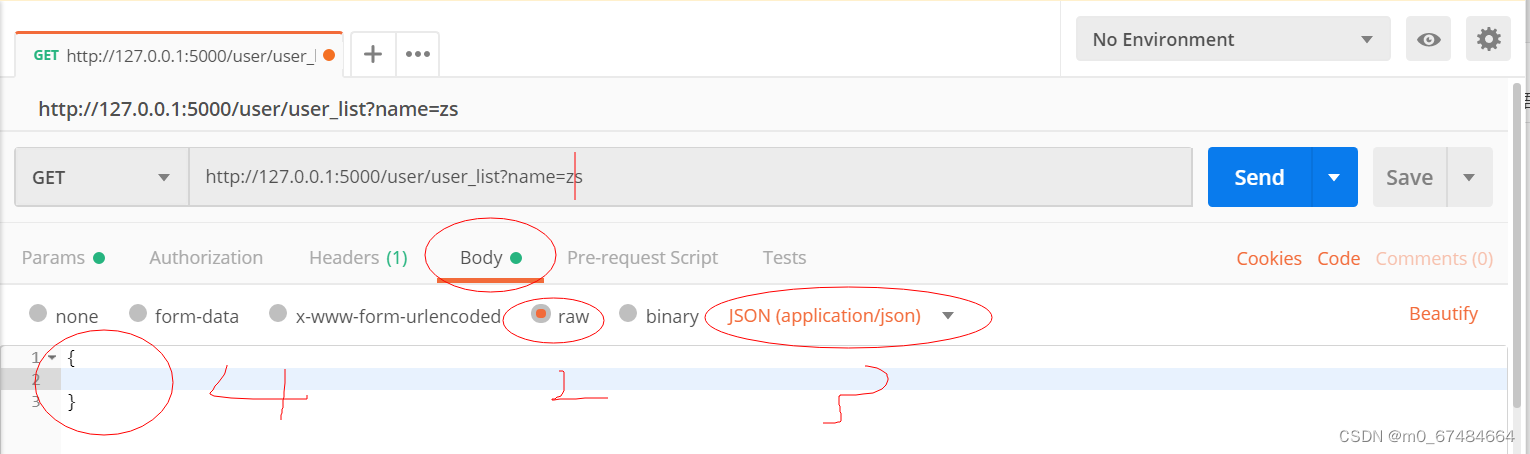This screenshot has height=454, width=1530.
Task: Click the three-dots tab options icon
Action: point(417,54)
